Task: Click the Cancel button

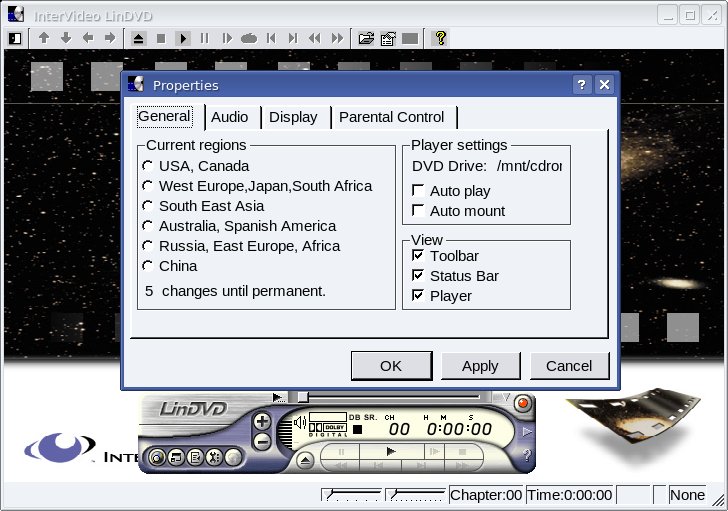Action: [569, 366]
